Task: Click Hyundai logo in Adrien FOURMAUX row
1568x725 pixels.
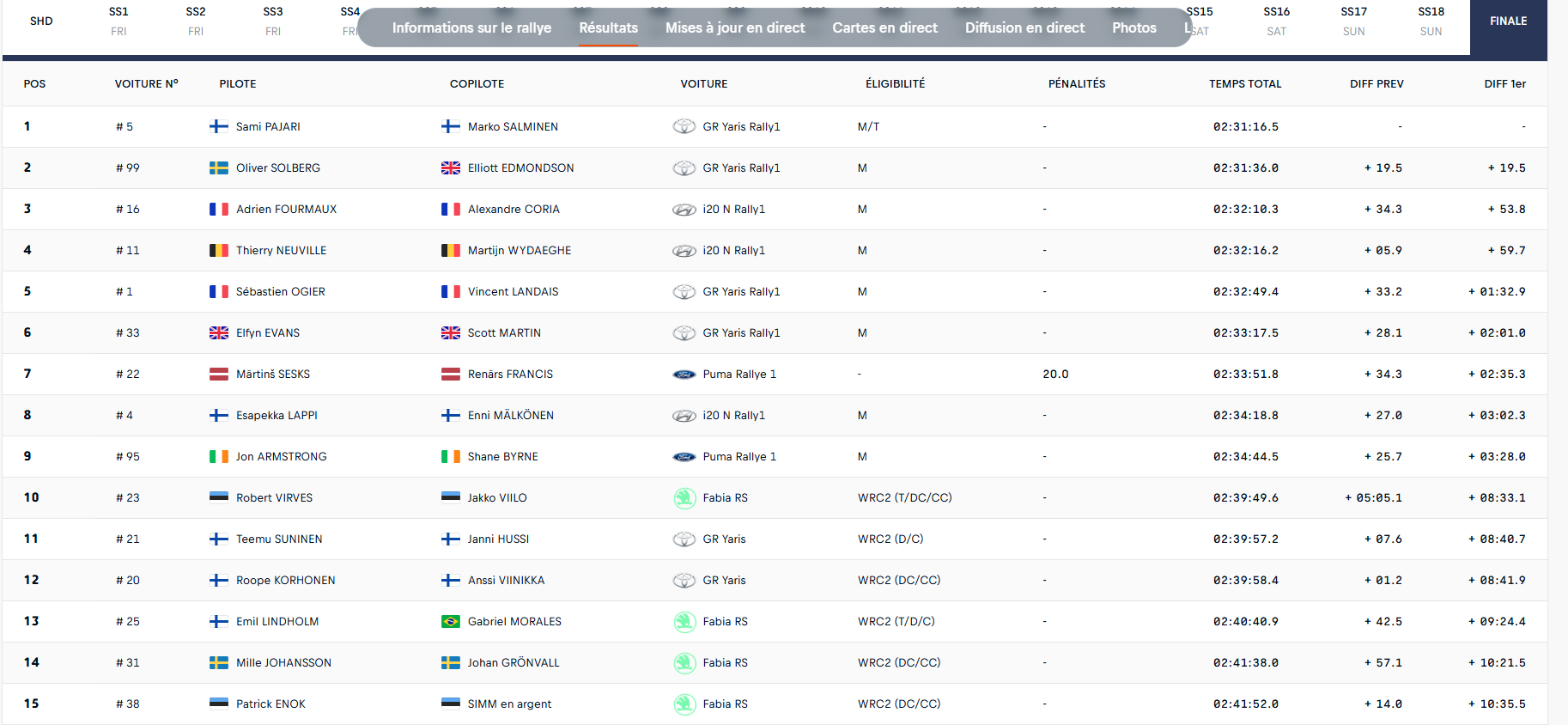Action: (x=684, y=209)
